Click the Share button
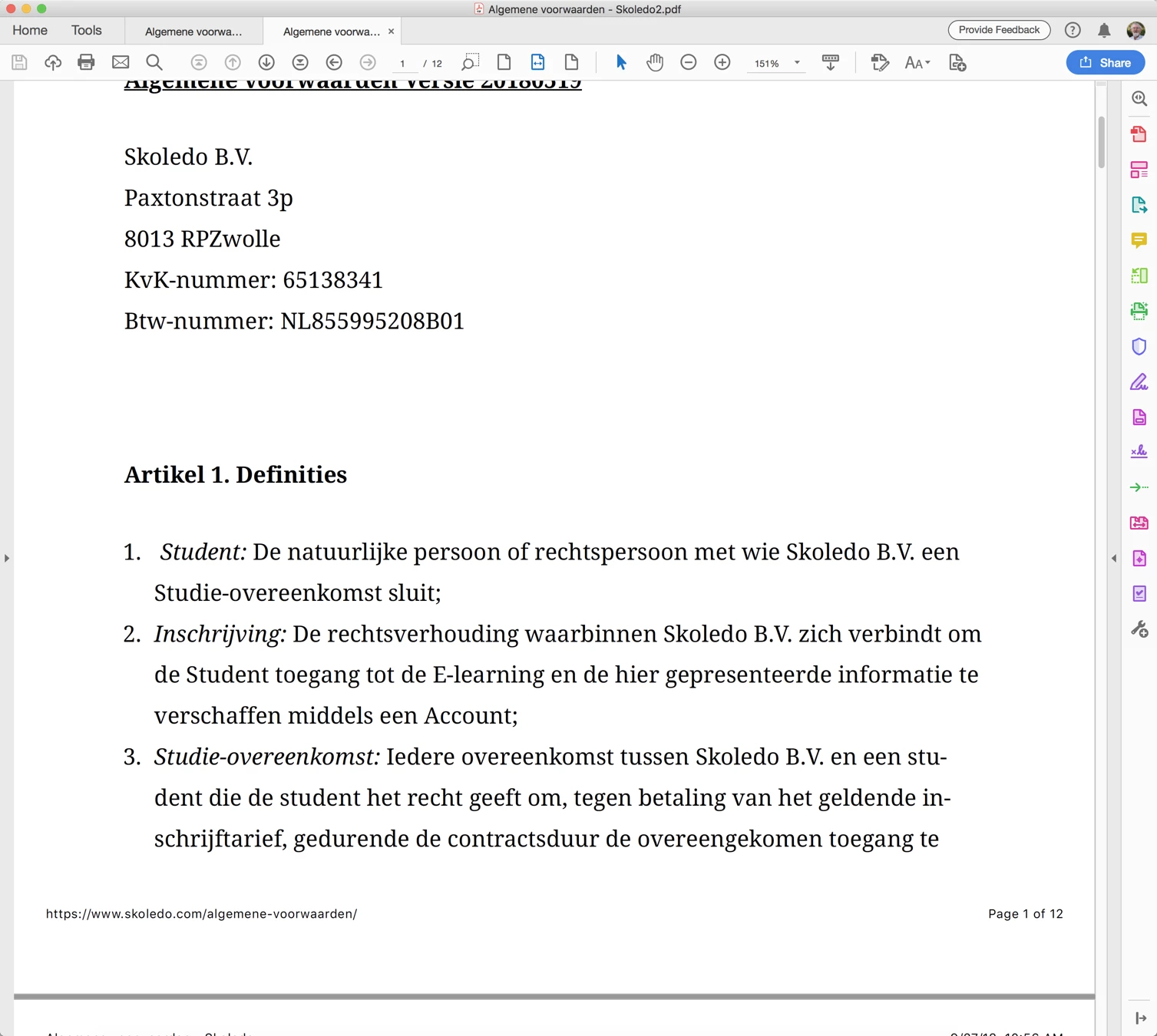1157x1036 pixels. [1106, 63]
